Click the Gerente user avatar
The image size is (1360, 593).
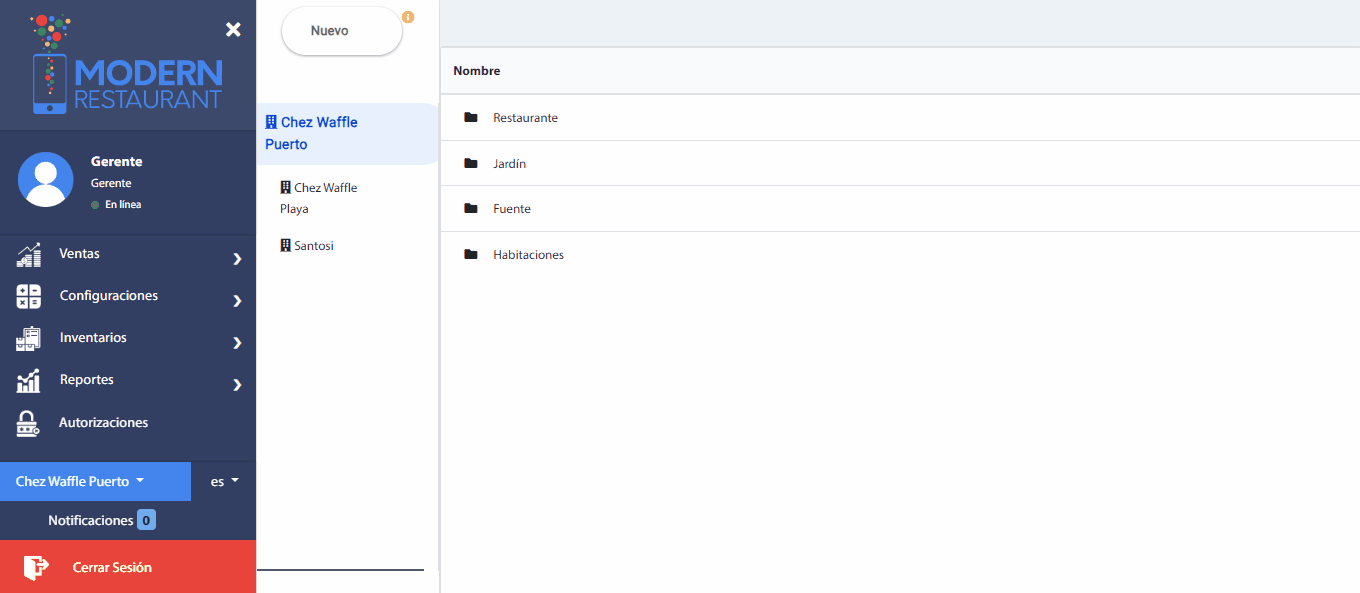pyautogui.click(x=46, y=180)
